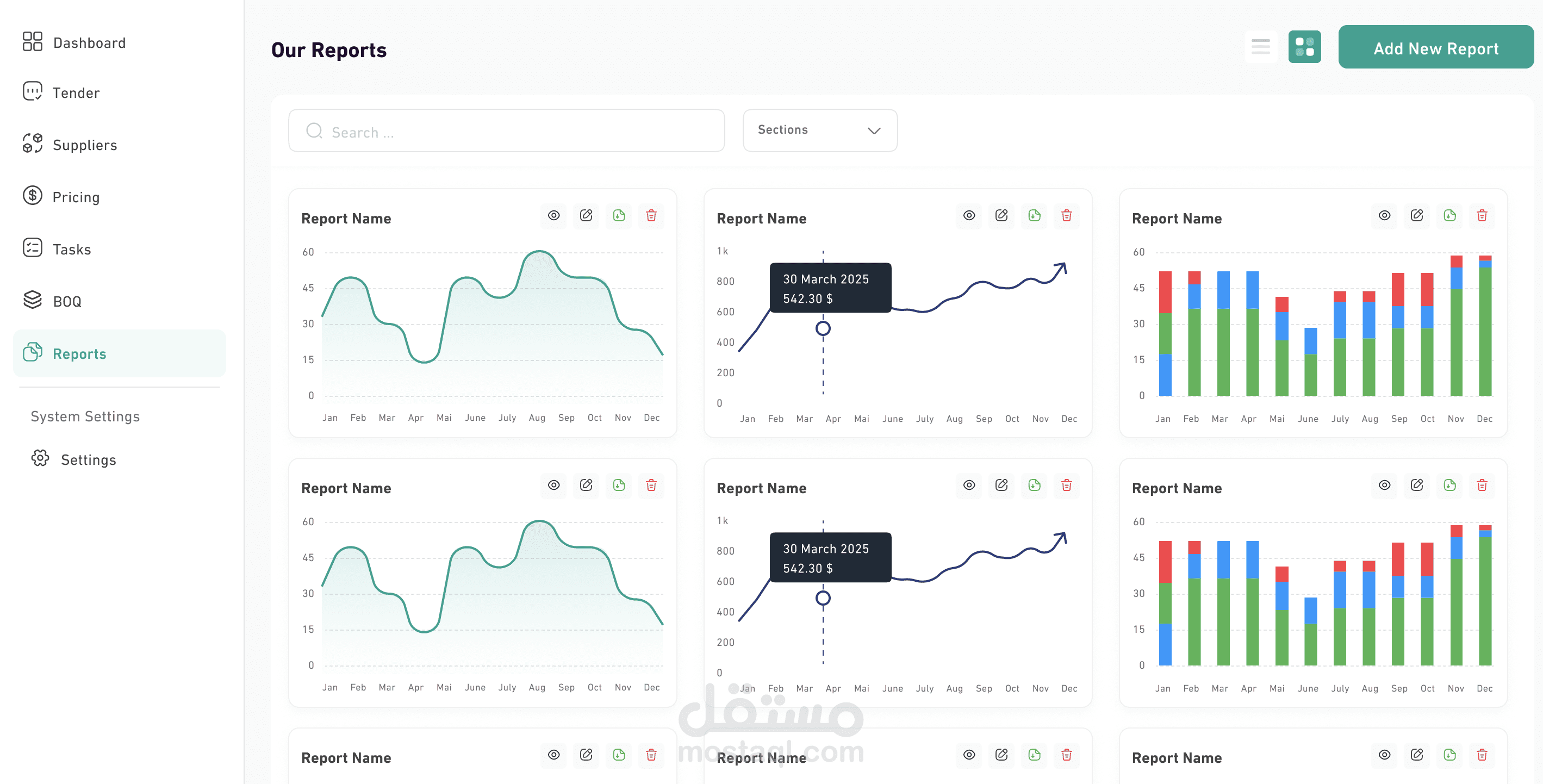Click the Suppliers sidebar icon

pos(32,144)
